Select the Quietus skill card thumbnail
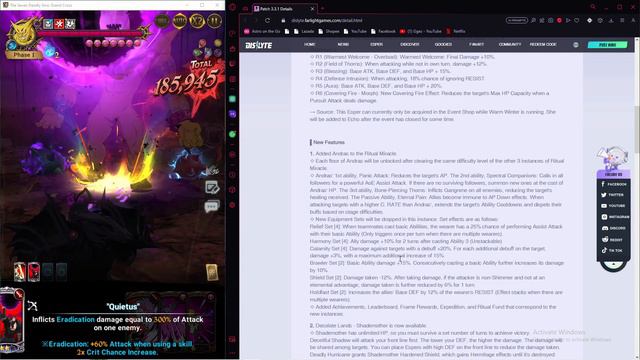640x360 pixels. (11, 320)
